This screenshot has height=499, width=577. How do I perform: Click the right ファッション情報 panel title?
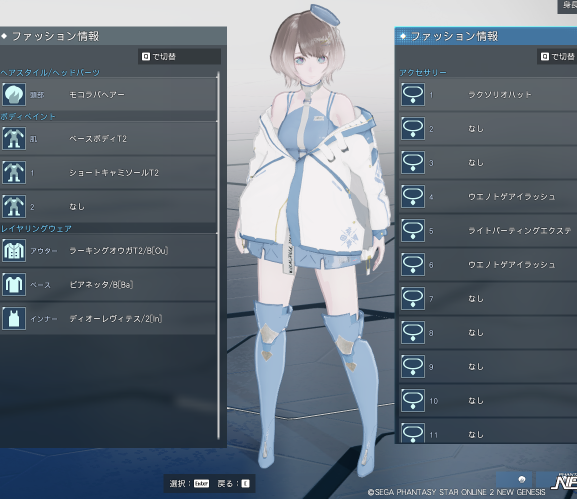(x=454, y=36)
